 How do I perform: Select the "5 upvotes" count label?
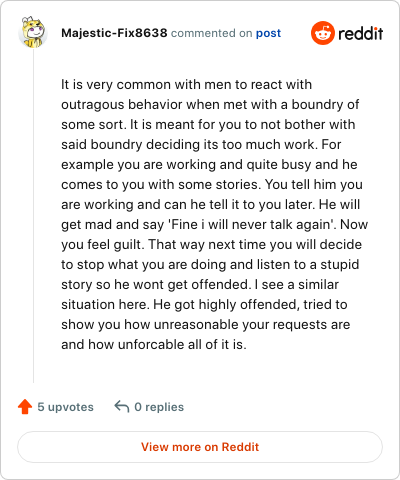65,407
